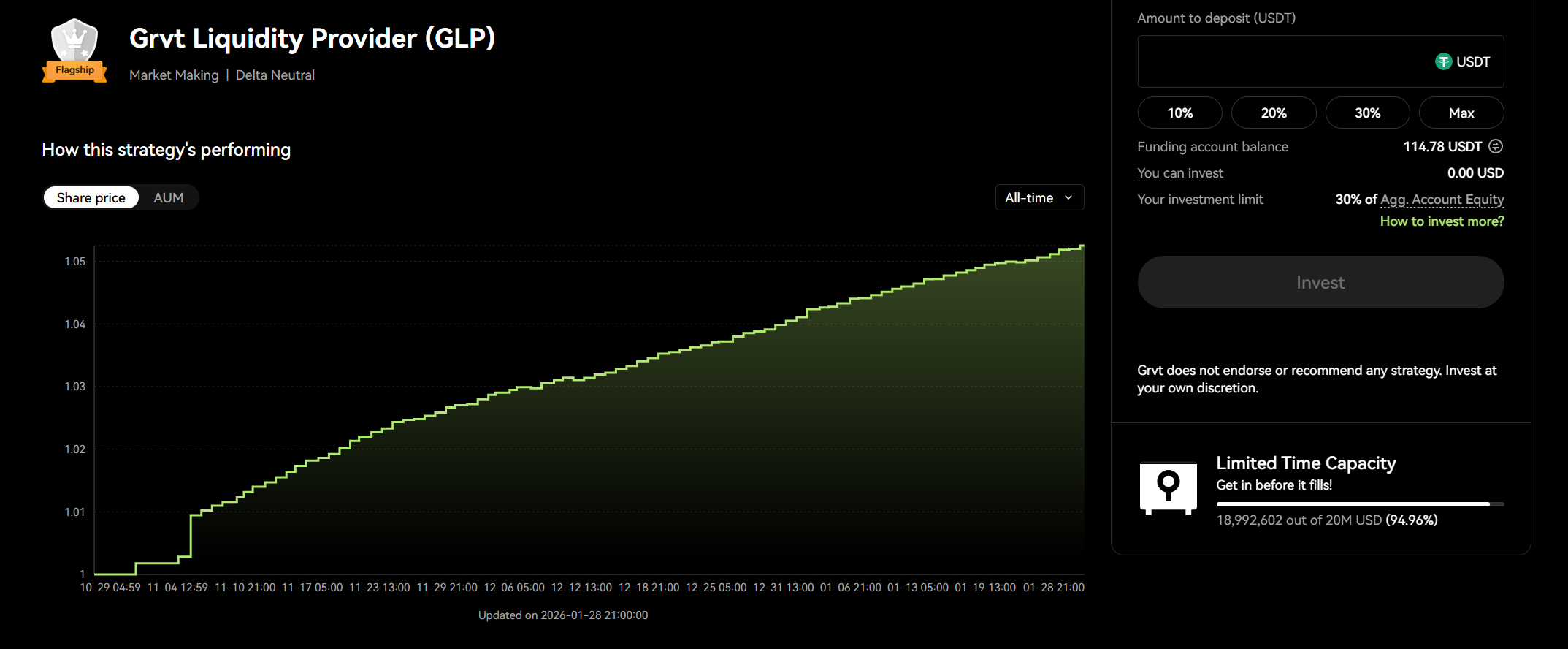
Task: Click the 1.01 y-axis label
Action: click(75, 512)
